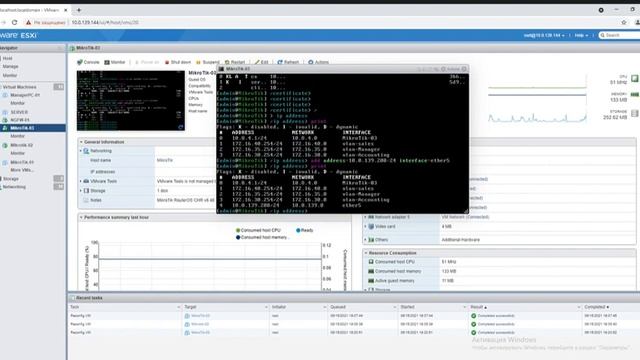This screenshot has height=360, width=640.
Task: Toggle Reads legend series in chart
Action: pyautogui.click(x=304, y=230)
